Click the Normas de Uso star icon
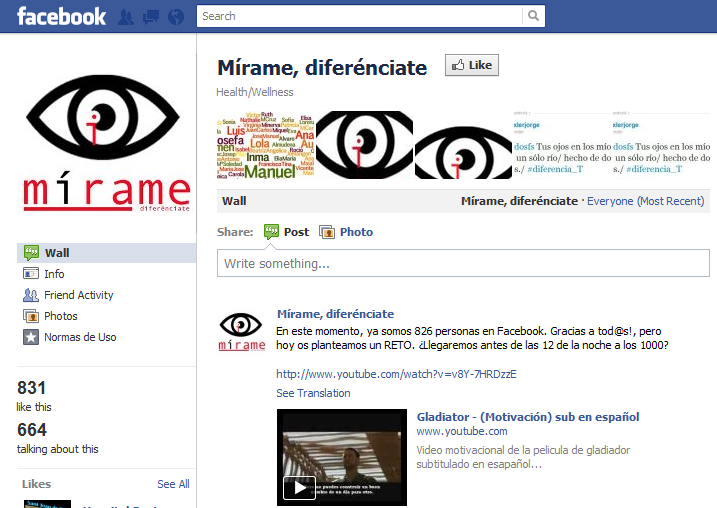This screenshot has height=508, width=717. point(31,337)
